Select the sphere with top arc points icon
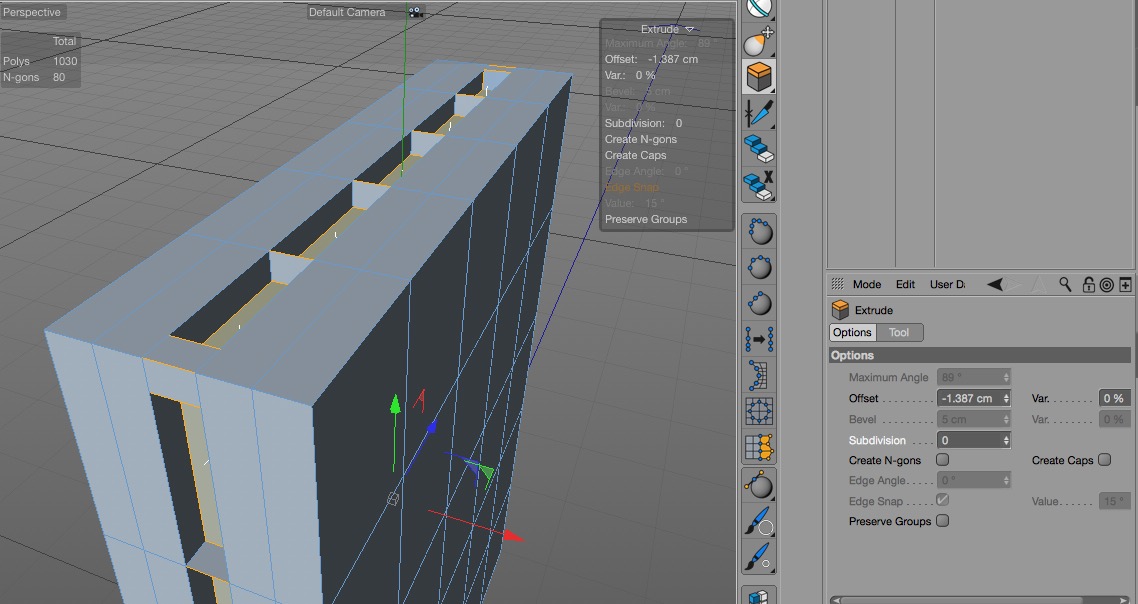The width and height of the screenshot is (1138, 604). point(759,267)
